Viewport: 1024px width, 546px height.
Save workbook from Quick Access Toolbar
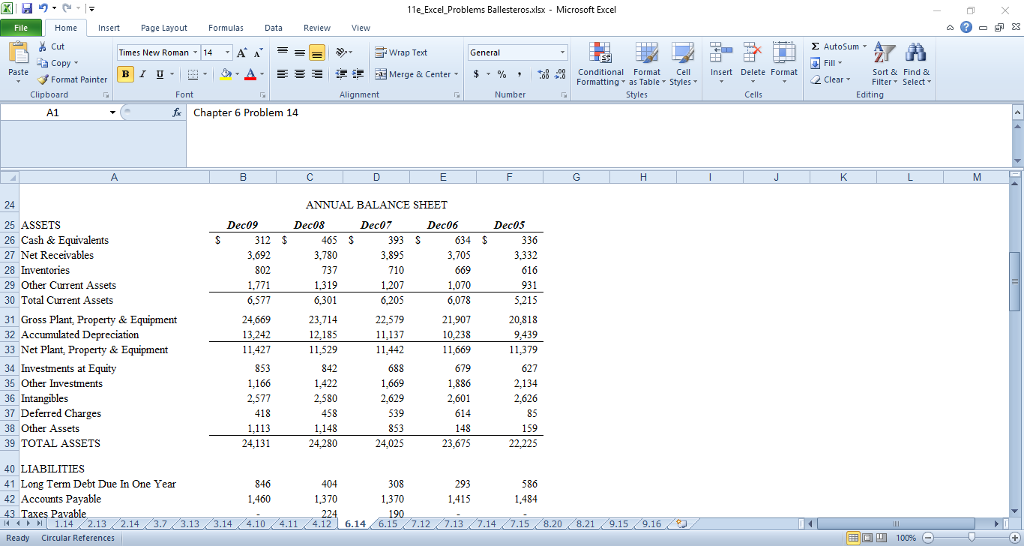tap(27, 9)
